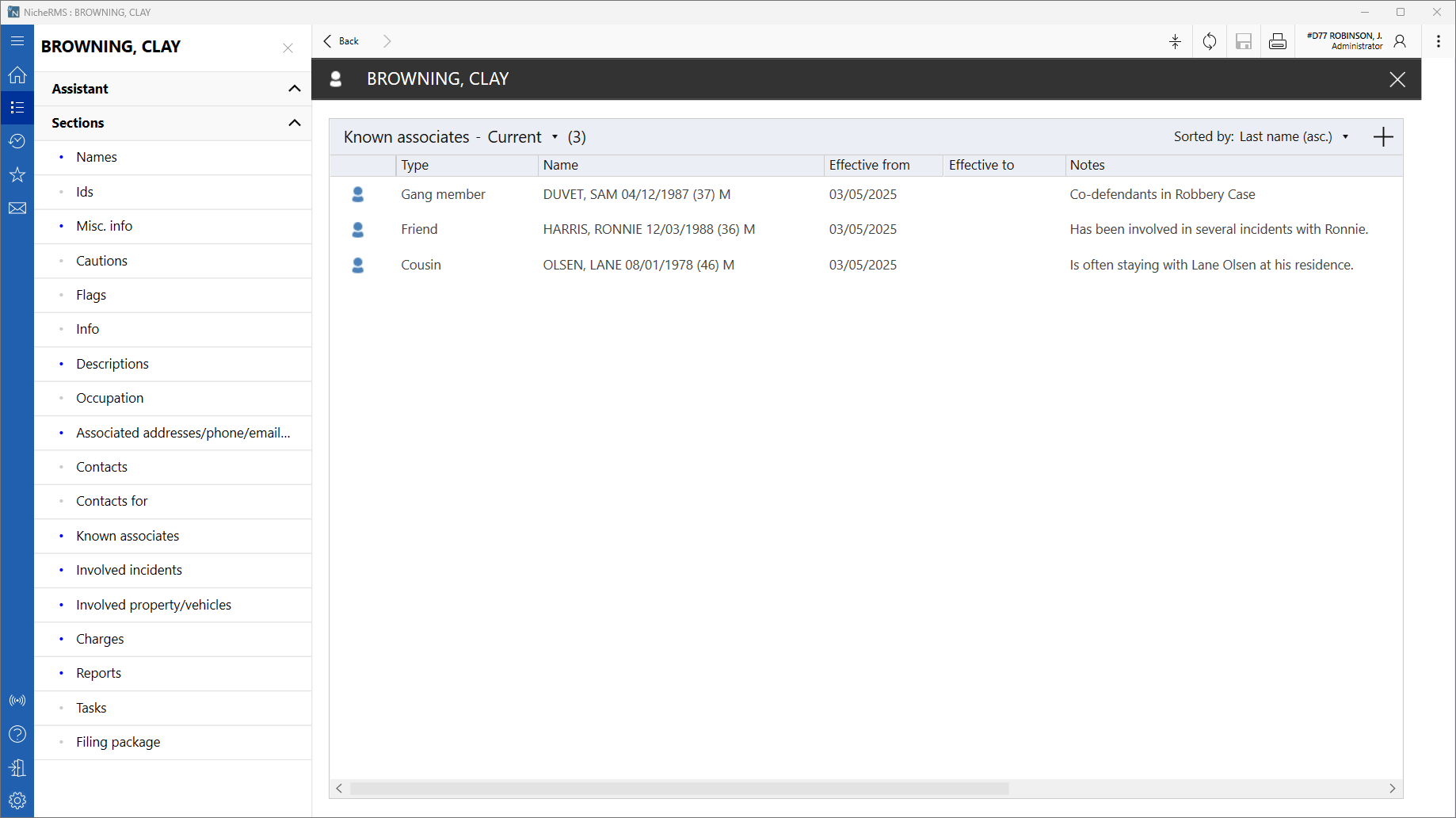
Task: Open the Sorted by Last name dropdown
Action: 1344,137
